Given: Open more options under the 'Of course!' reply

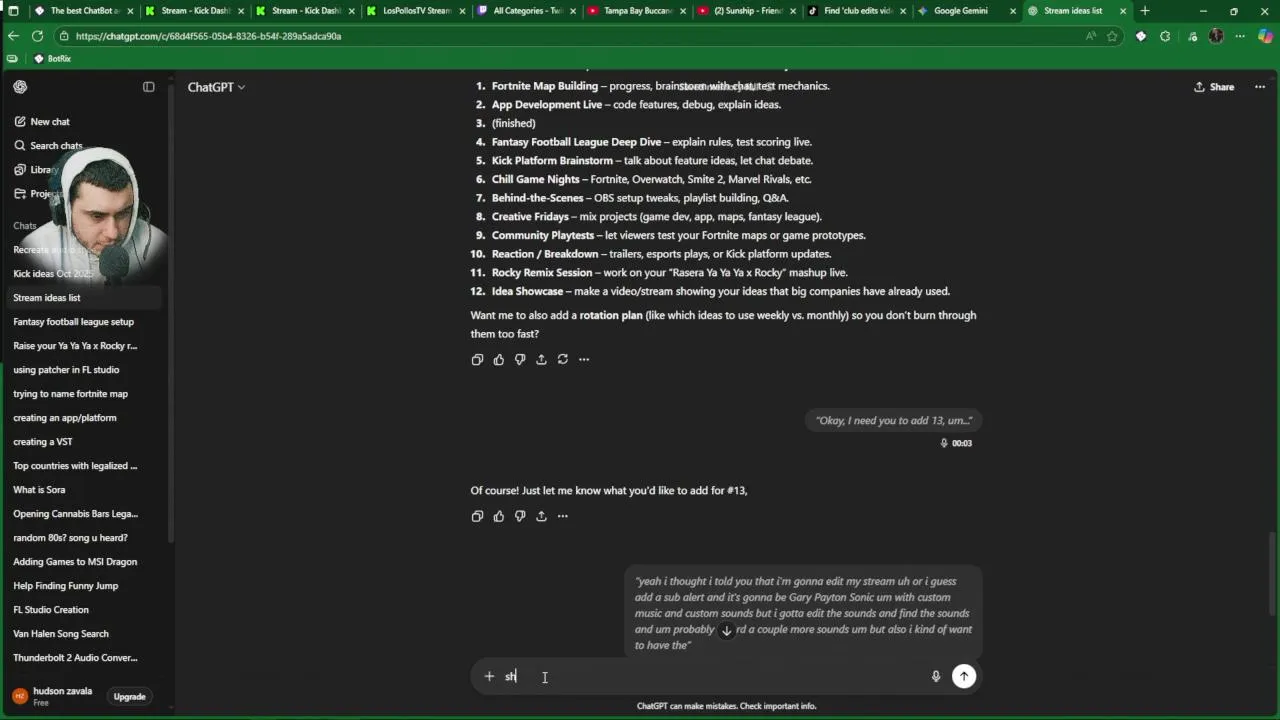Looking at the screenshot, I should (563, 516).
